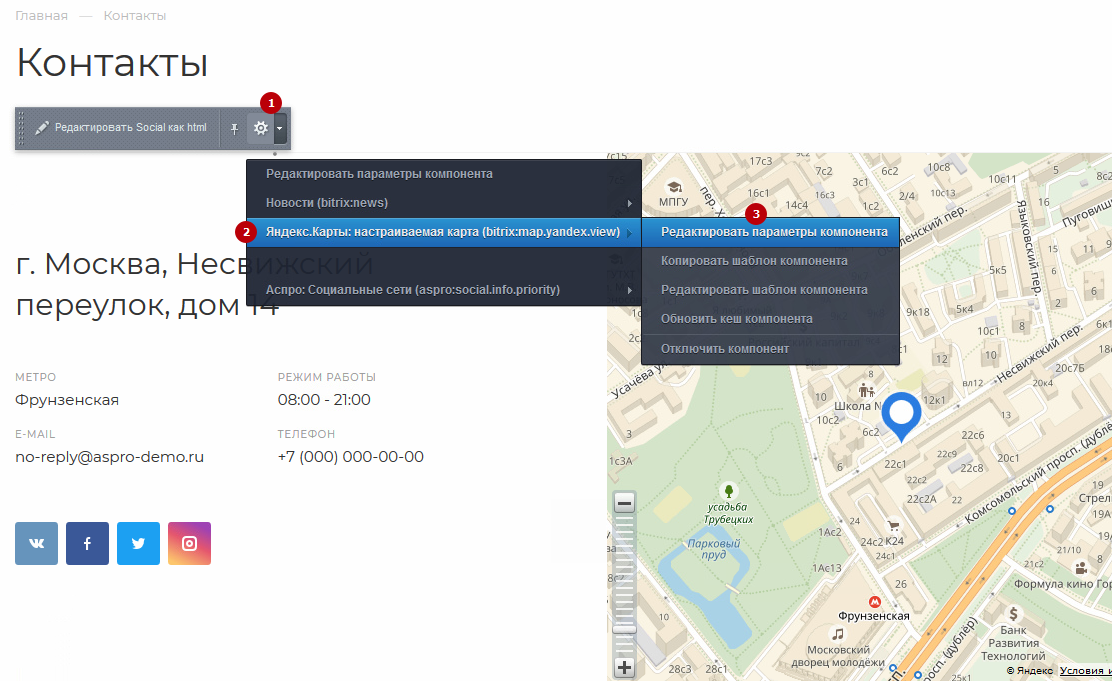Viewport: 1112px width, 681px height.
Task: Click Редактировать Social как html button
Action: [121, 128]
